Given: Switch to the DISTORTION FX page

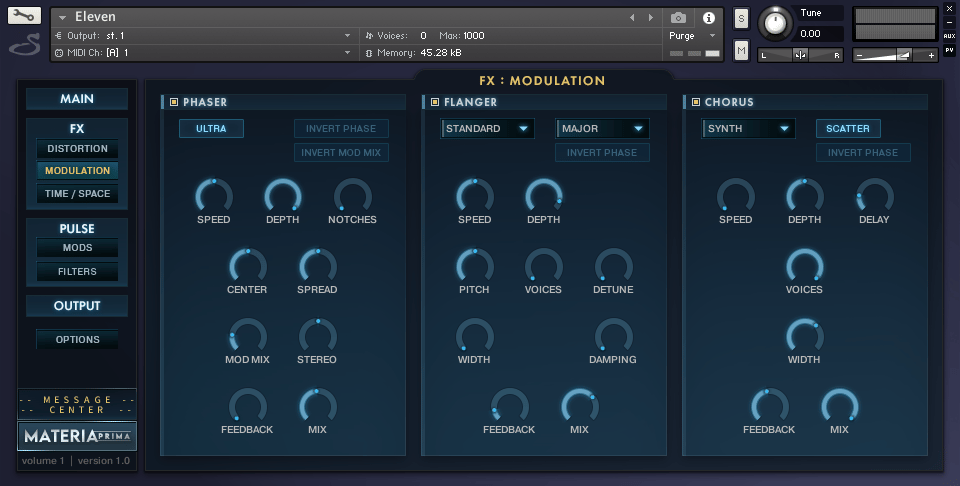Looking at the screenshot, I should tap(77, 149).
